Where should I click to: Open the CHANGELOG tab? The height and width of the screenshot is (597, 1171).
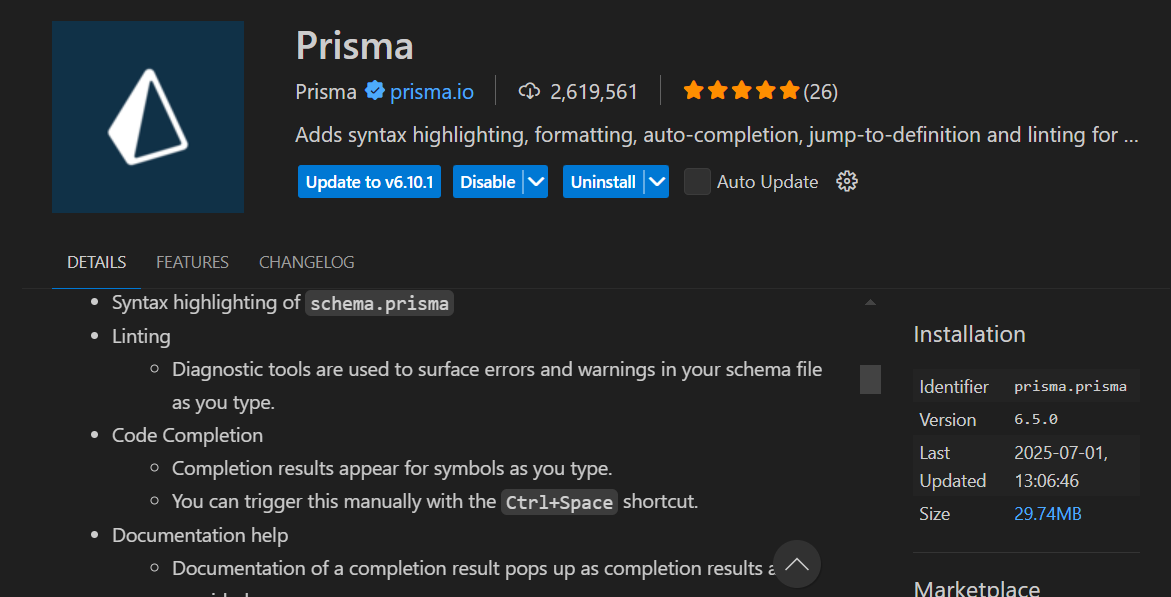307,262
